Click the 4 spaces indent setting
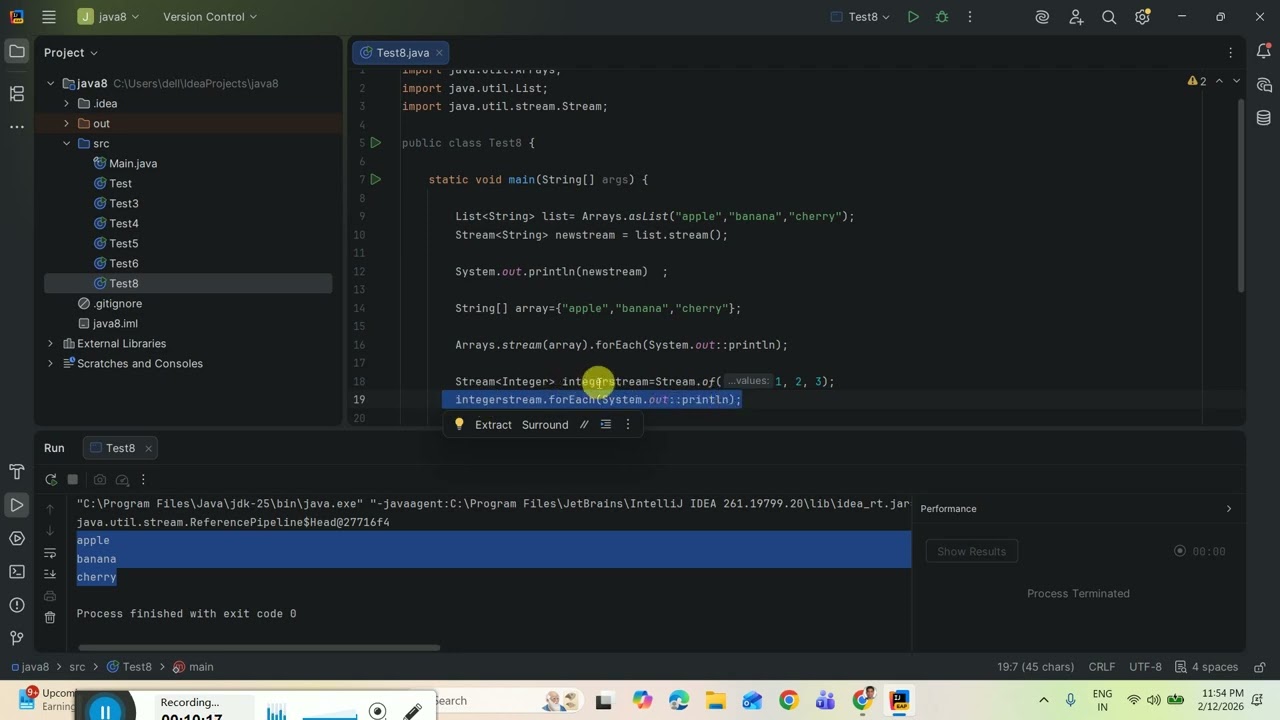 click(x=1207, y=667)
